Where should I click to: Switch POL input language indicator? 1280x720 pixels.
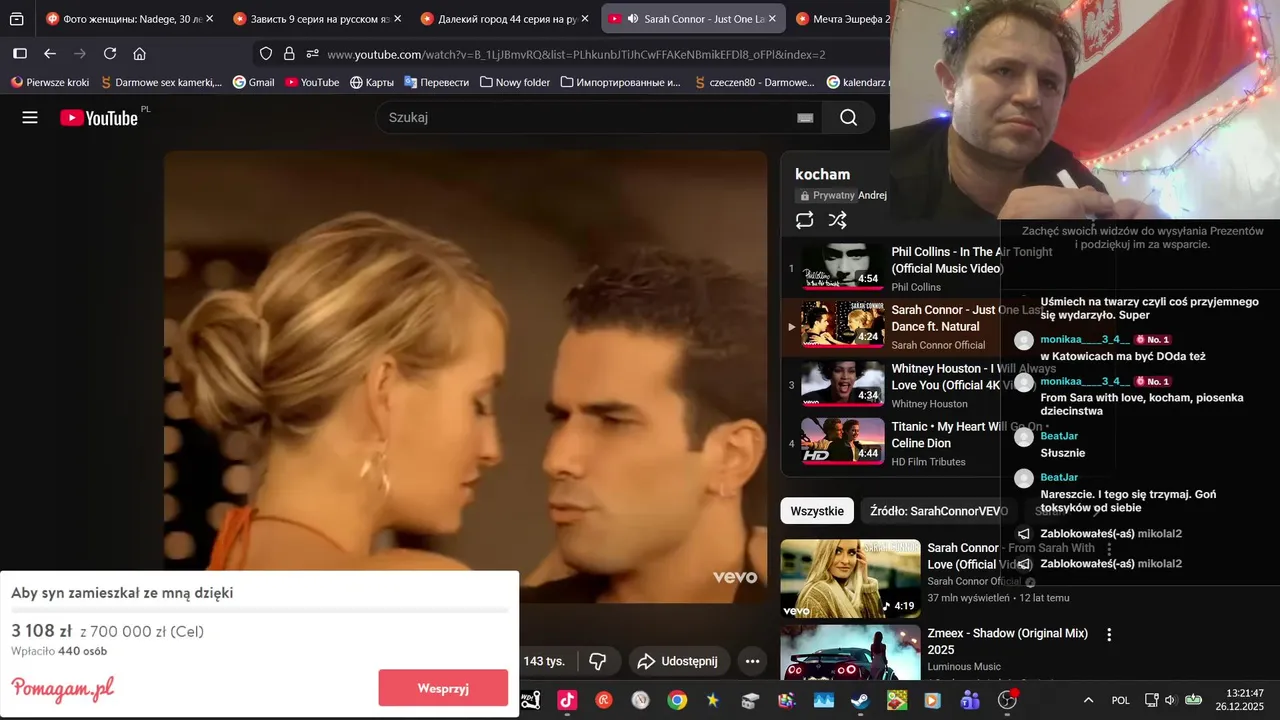point(1121,700)
